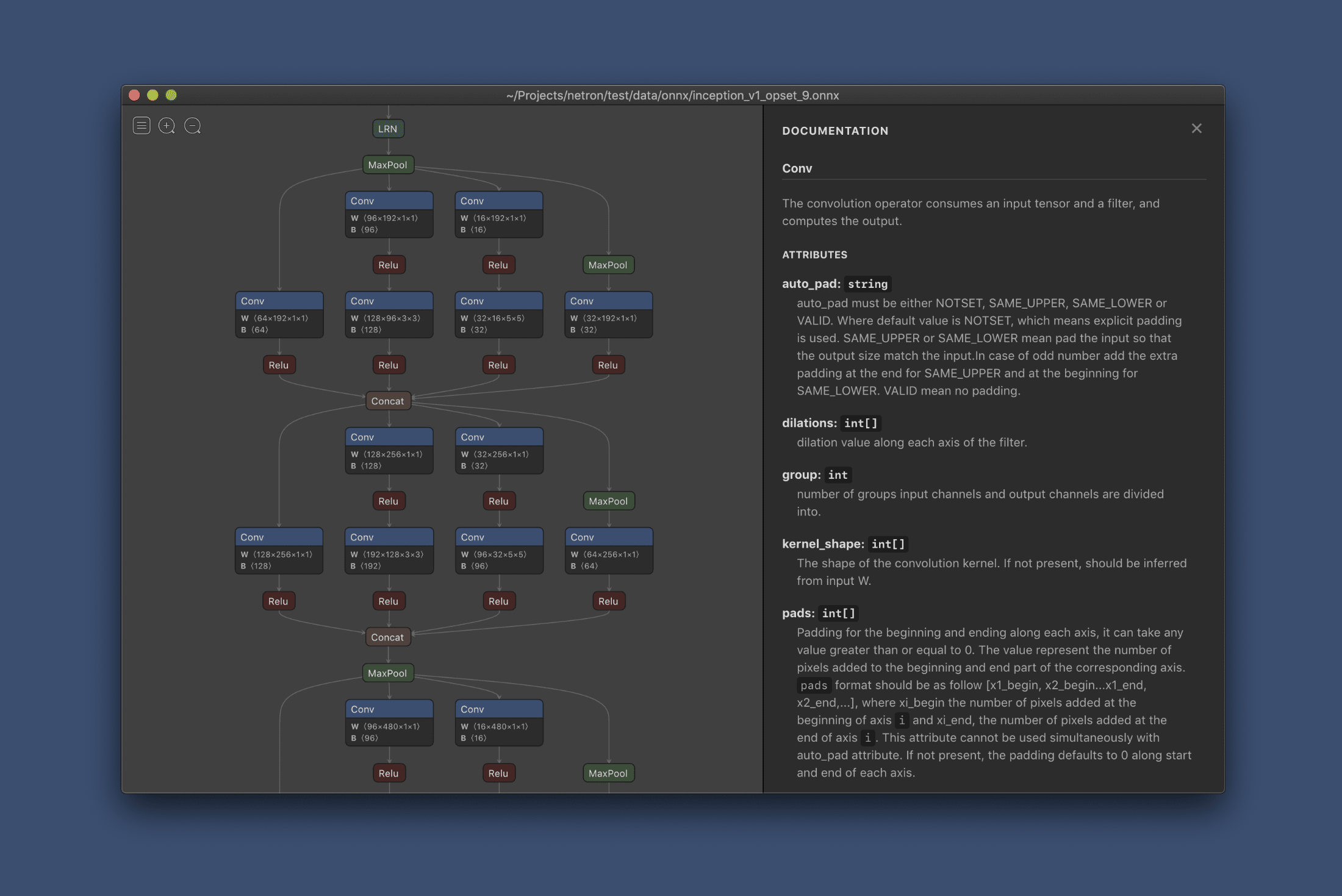
Task: Select MaxPool node above Conv 64×256×1×1
Action: coord(608,501)
